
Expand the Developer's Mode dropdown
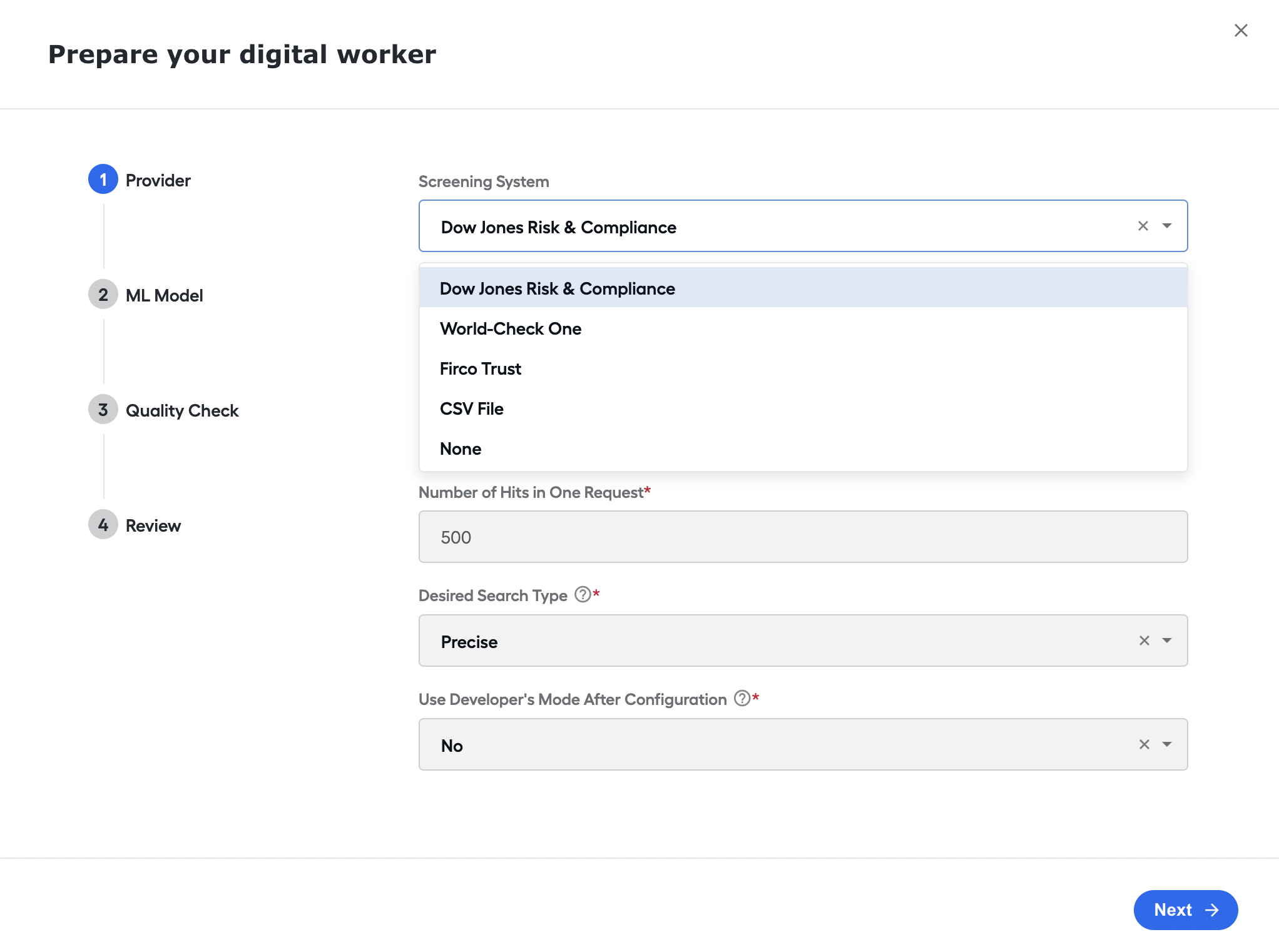1166,744
